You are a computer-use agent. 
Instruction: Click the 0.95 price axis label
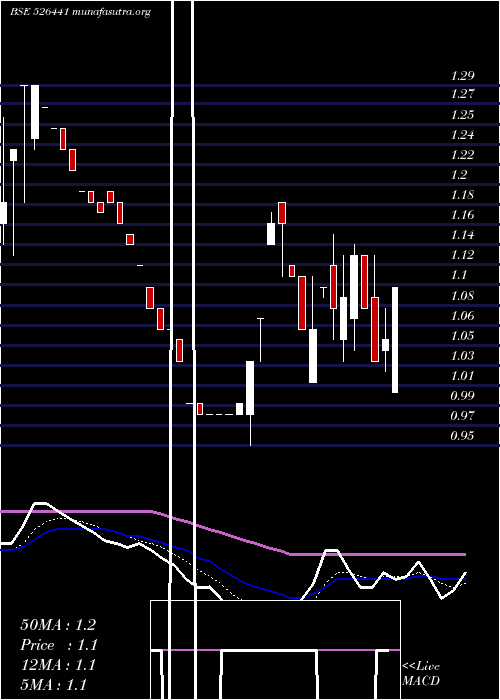pos(462,435)
